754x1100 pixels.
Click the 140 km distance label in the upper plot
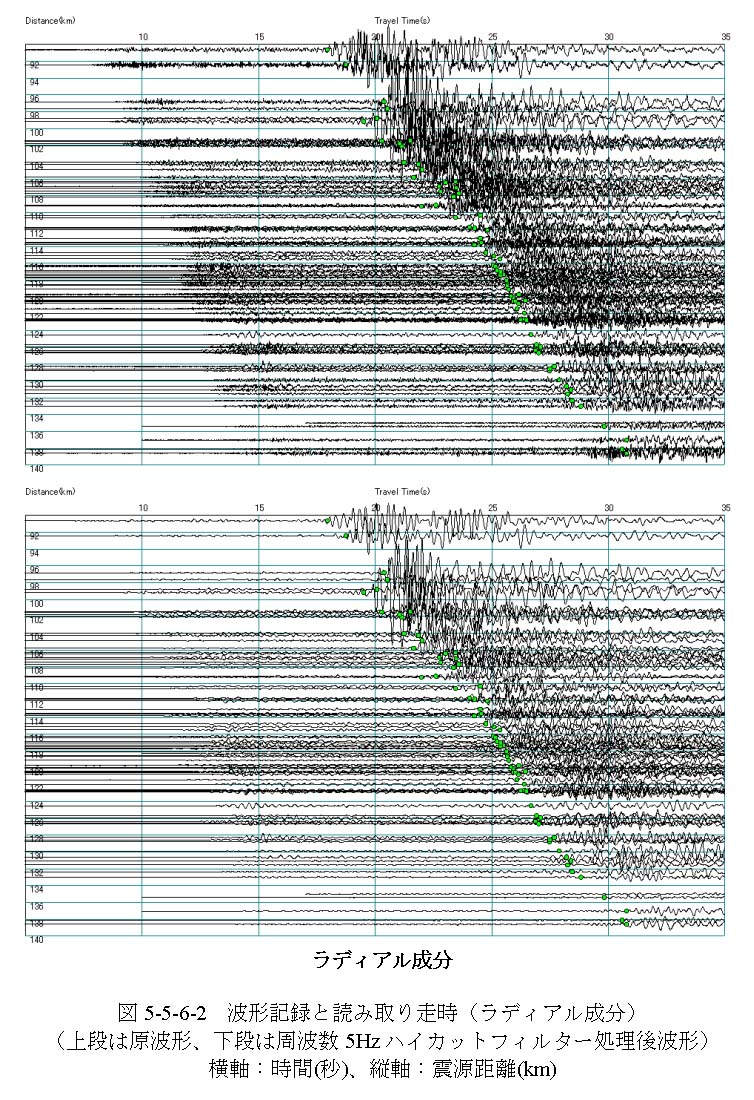(36, 469)
